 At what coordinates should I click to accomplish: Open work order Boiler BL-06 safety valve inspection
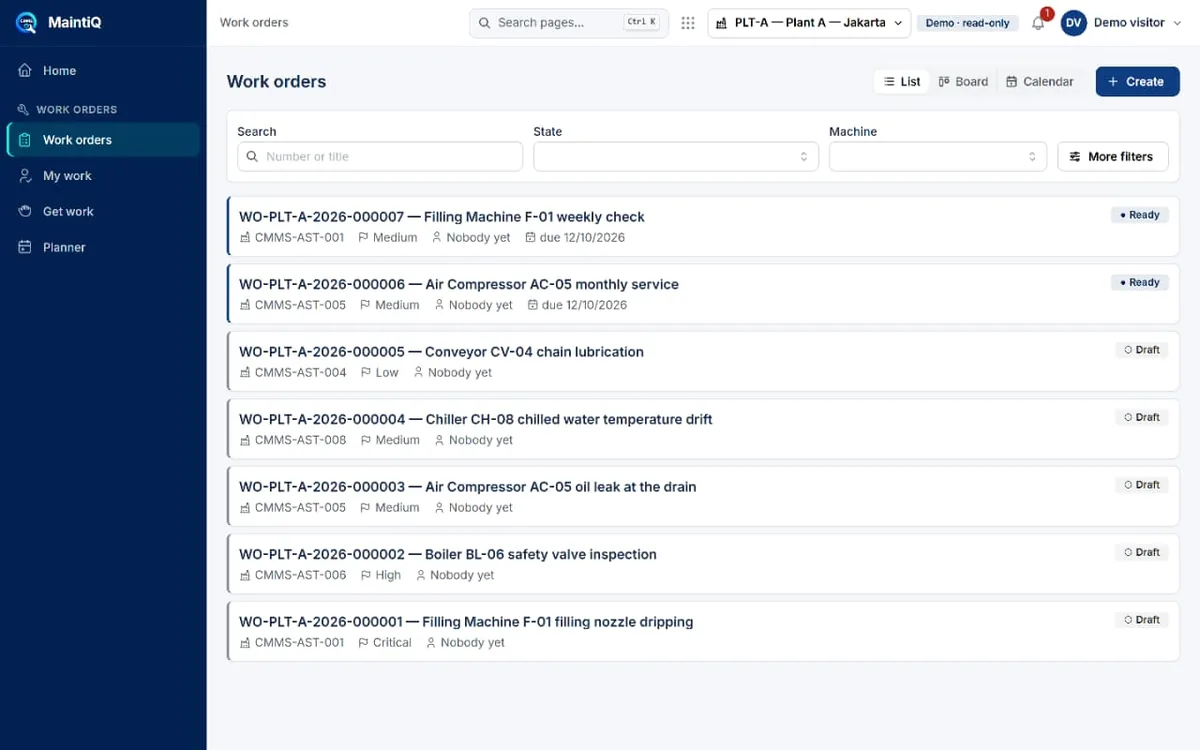[x=704, y=564]
